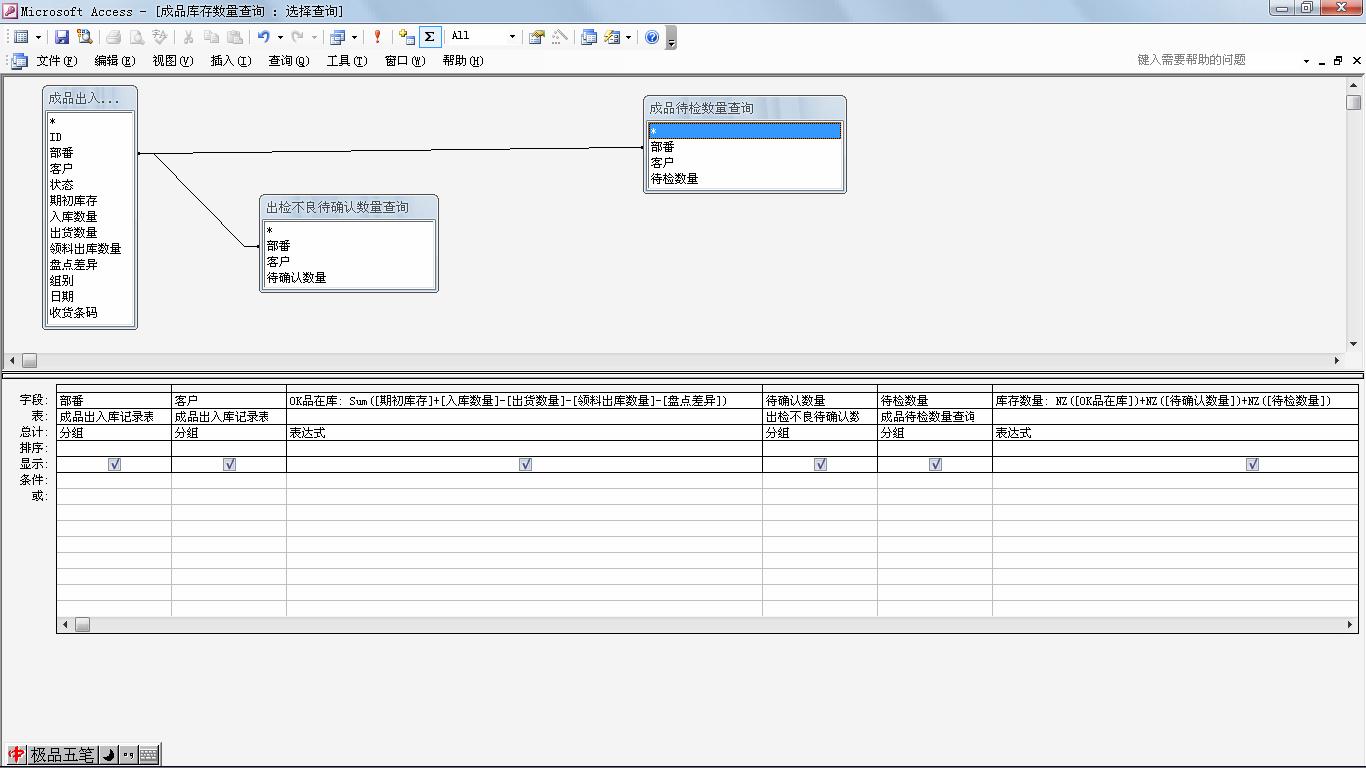Open the 查询 menu
This screenshot has width=1366, height=768.
tap(288, 61)
